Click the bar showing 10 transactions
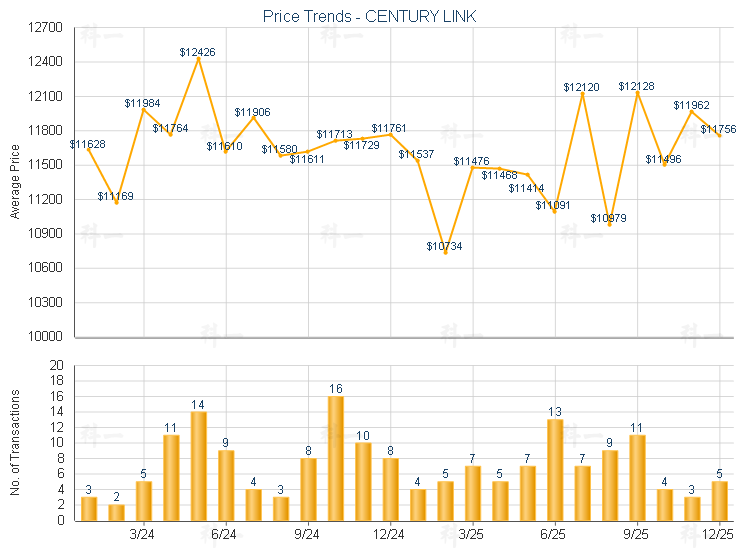The width and height of the screenshot is (740, 550). pyautogui.click(x=363, y=481)
